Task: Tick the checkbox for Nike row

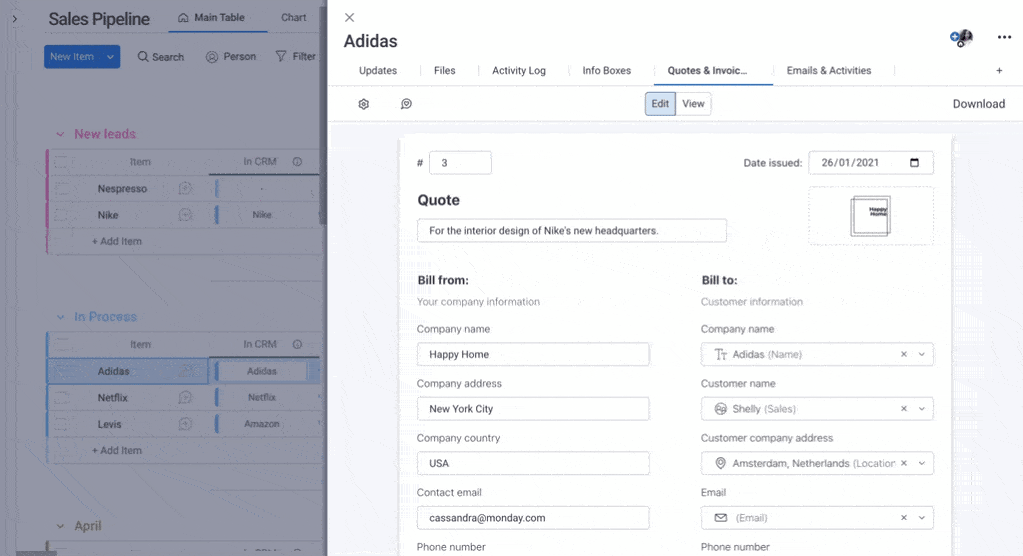Action: (61, 215)
